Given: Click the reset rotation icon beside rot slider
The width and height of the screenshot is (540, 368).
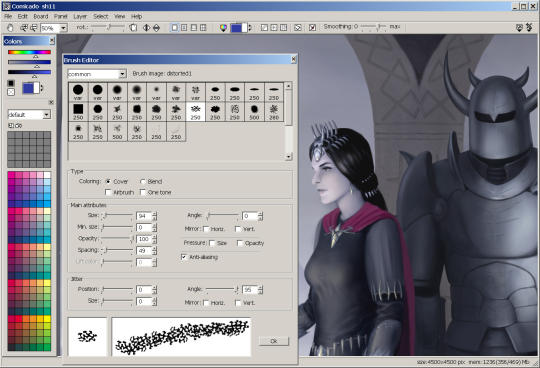Looking at the screenshot, I should pyautogui.click(x=133, y=28).
